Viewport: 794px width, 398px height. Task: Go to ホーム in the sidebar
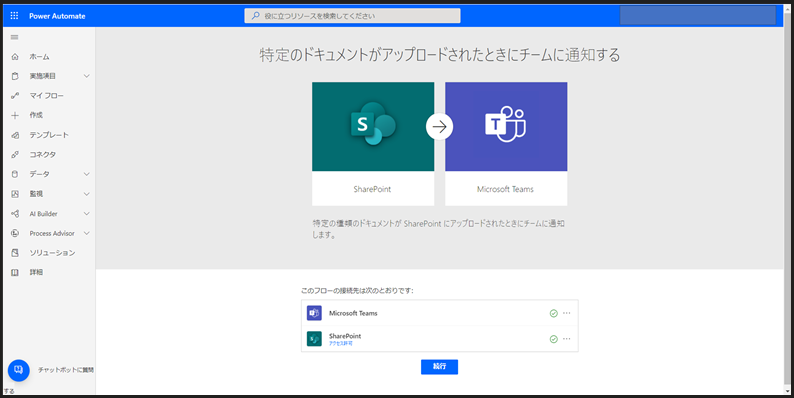pyautogui.click(x=39, y=57)
